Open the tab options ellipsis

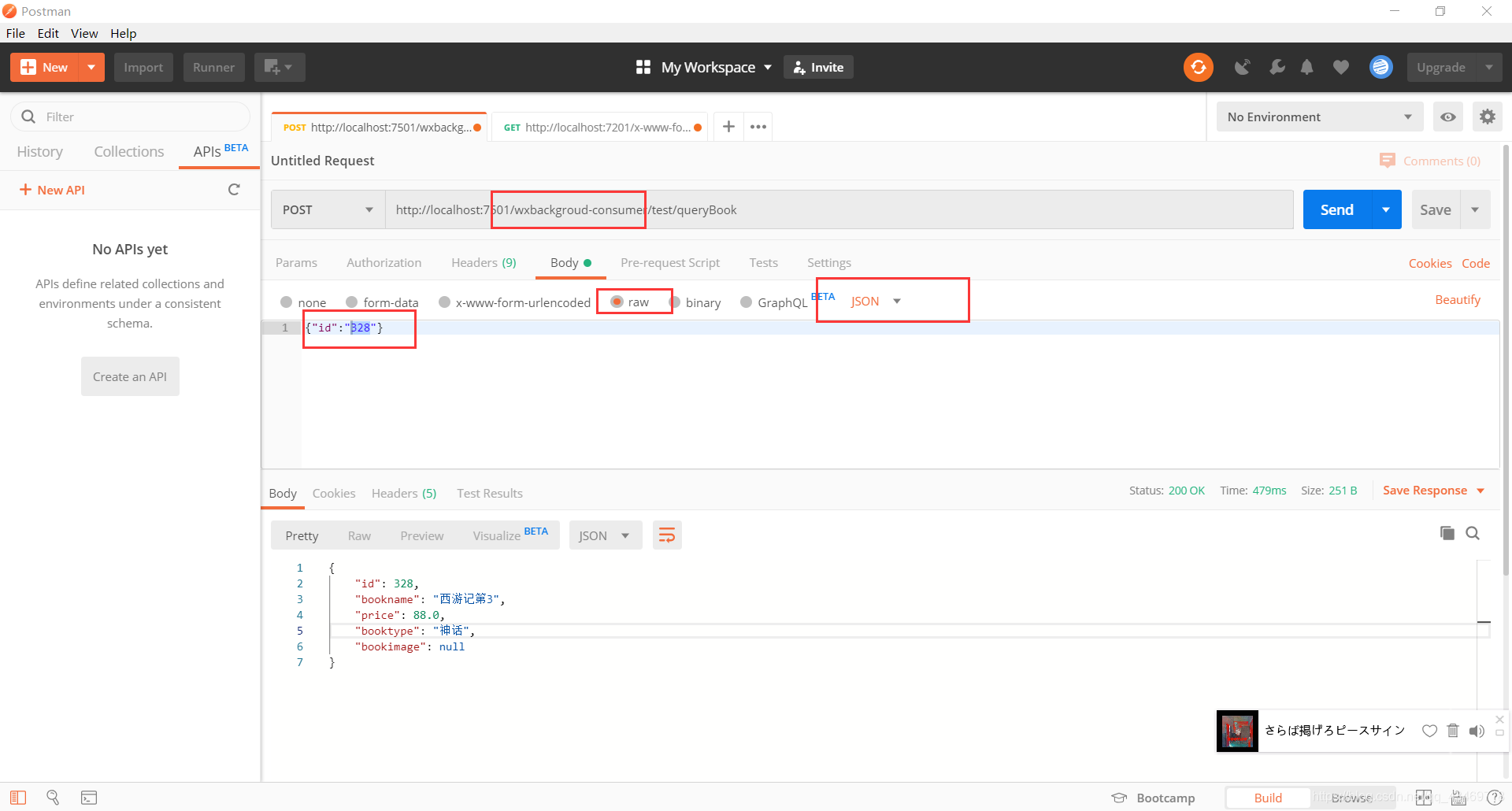758,127
